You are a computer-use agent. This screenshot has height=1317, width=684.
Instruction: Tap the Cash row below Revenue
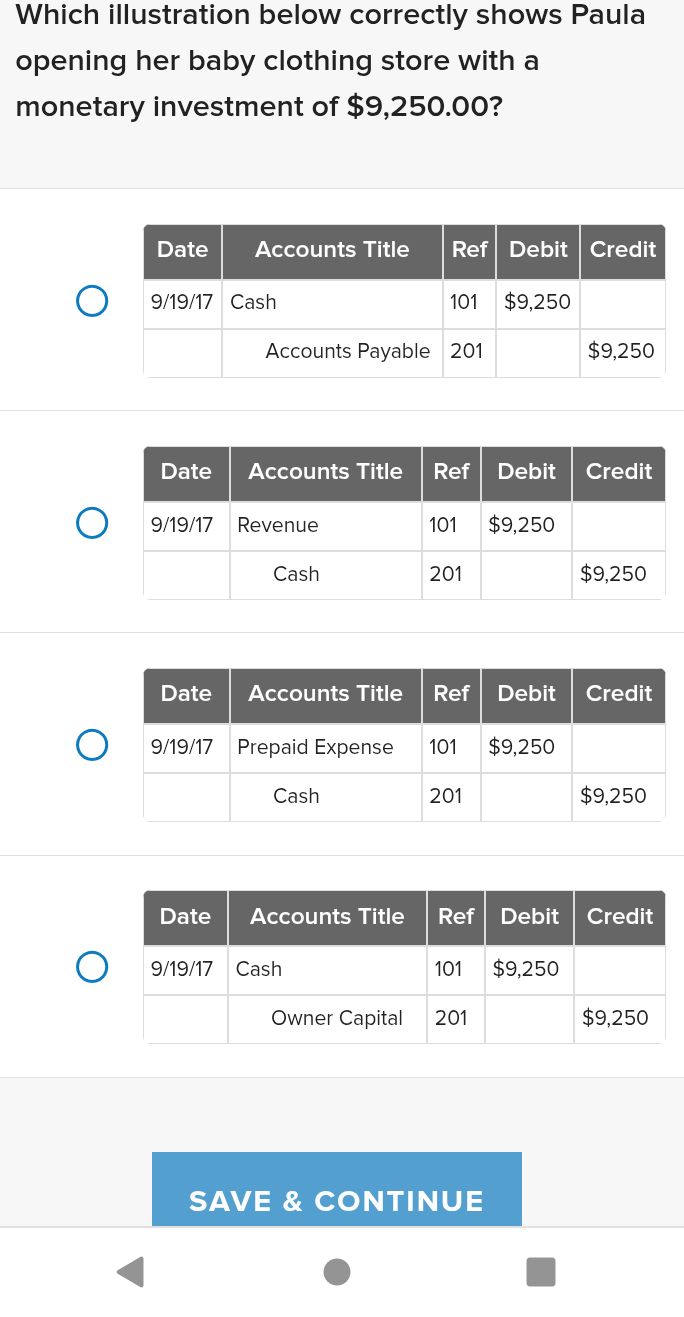click(x=296, y=574)
